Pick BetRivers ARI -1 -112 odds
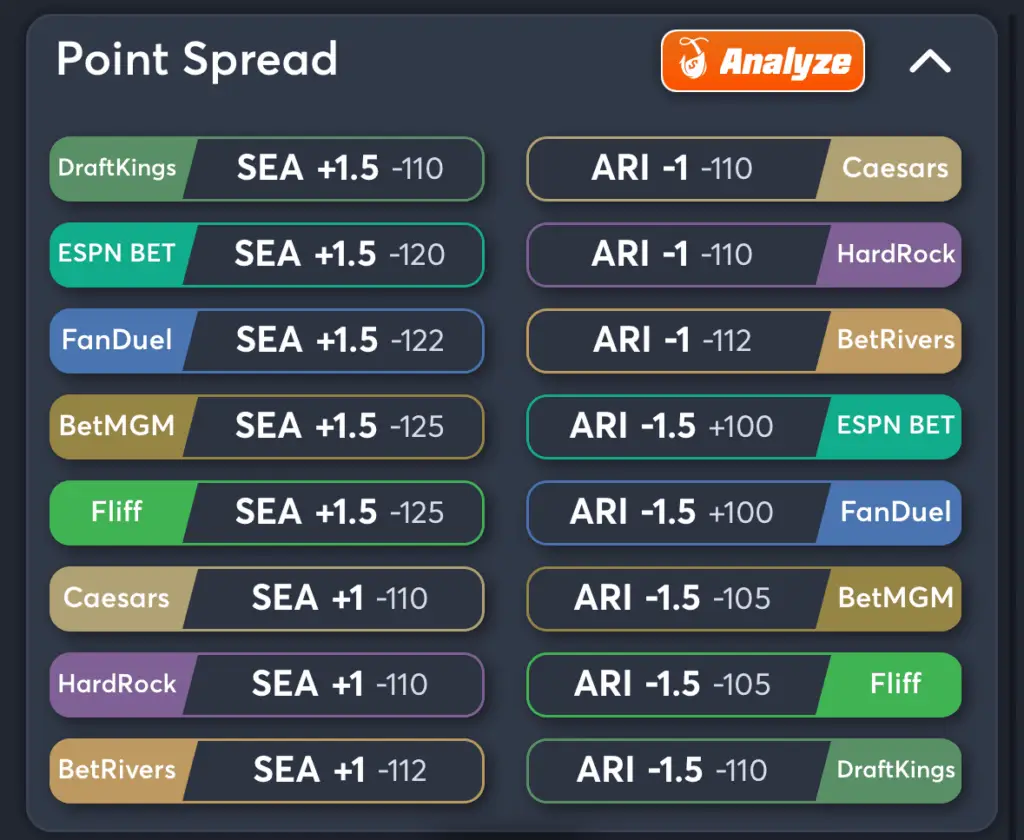The width and height of the screenshot is (1024, 840). point(744,340)
